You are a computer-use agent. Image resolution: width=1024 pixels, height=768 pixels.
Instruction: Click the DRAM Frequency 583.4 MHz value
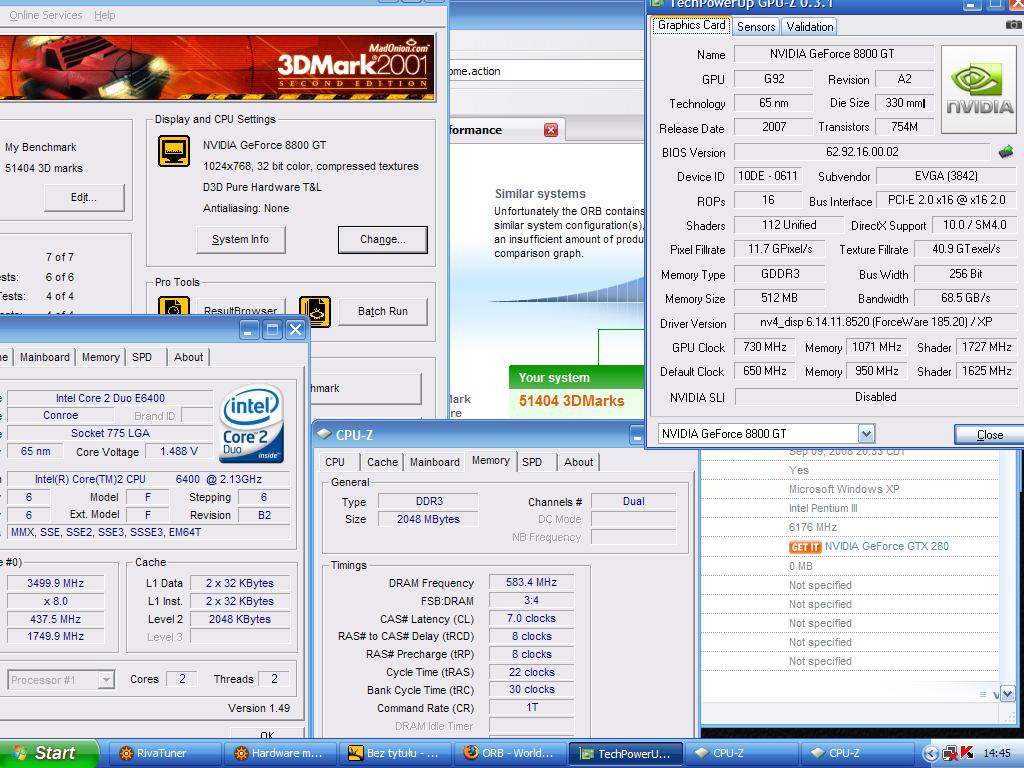pos(531,583)
